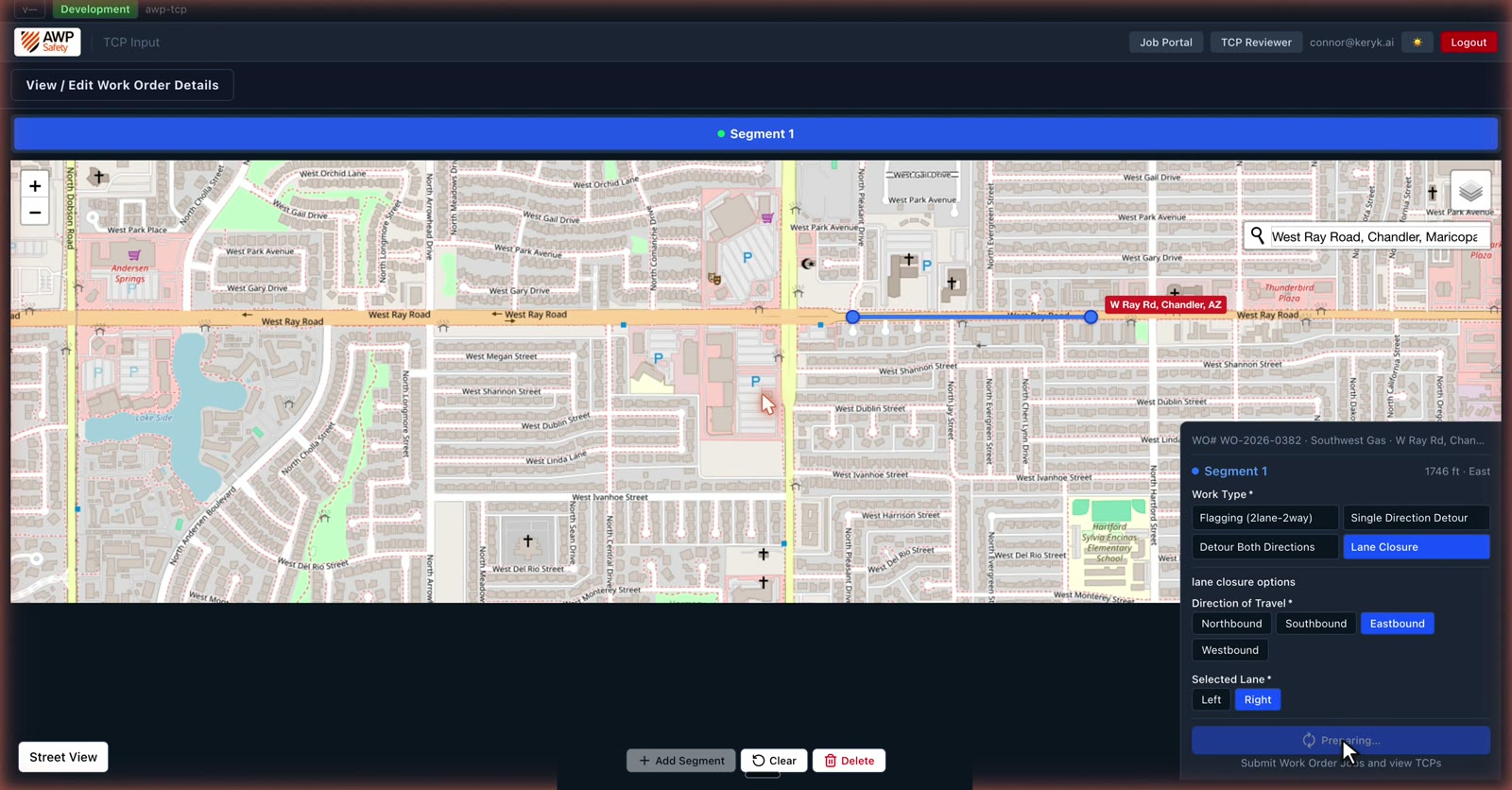Select the right blue segment endpoint marker

1091,317
